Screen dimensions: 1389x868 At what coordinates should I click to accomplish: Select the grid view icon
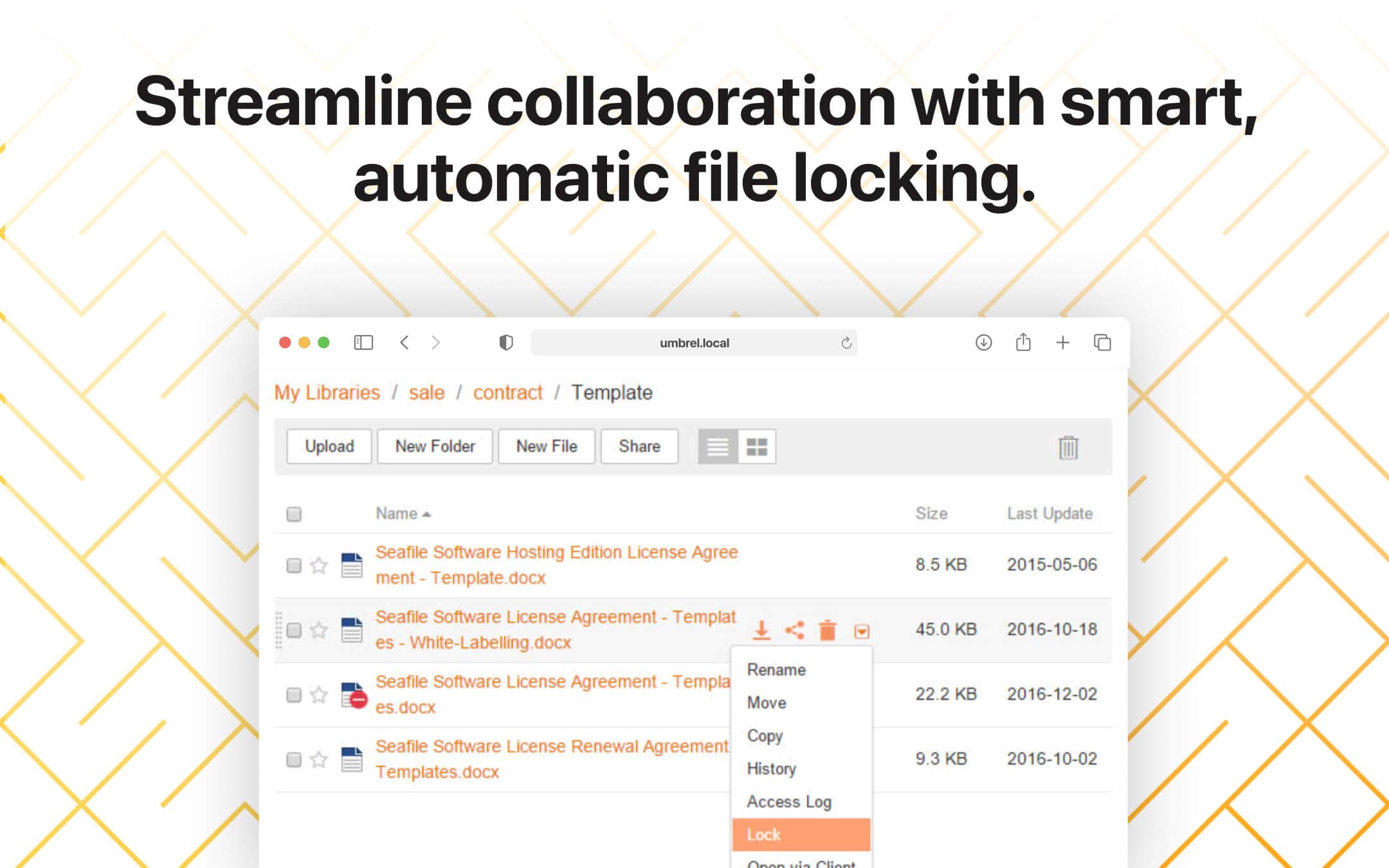pyautogui.click(x=757, y=445)
